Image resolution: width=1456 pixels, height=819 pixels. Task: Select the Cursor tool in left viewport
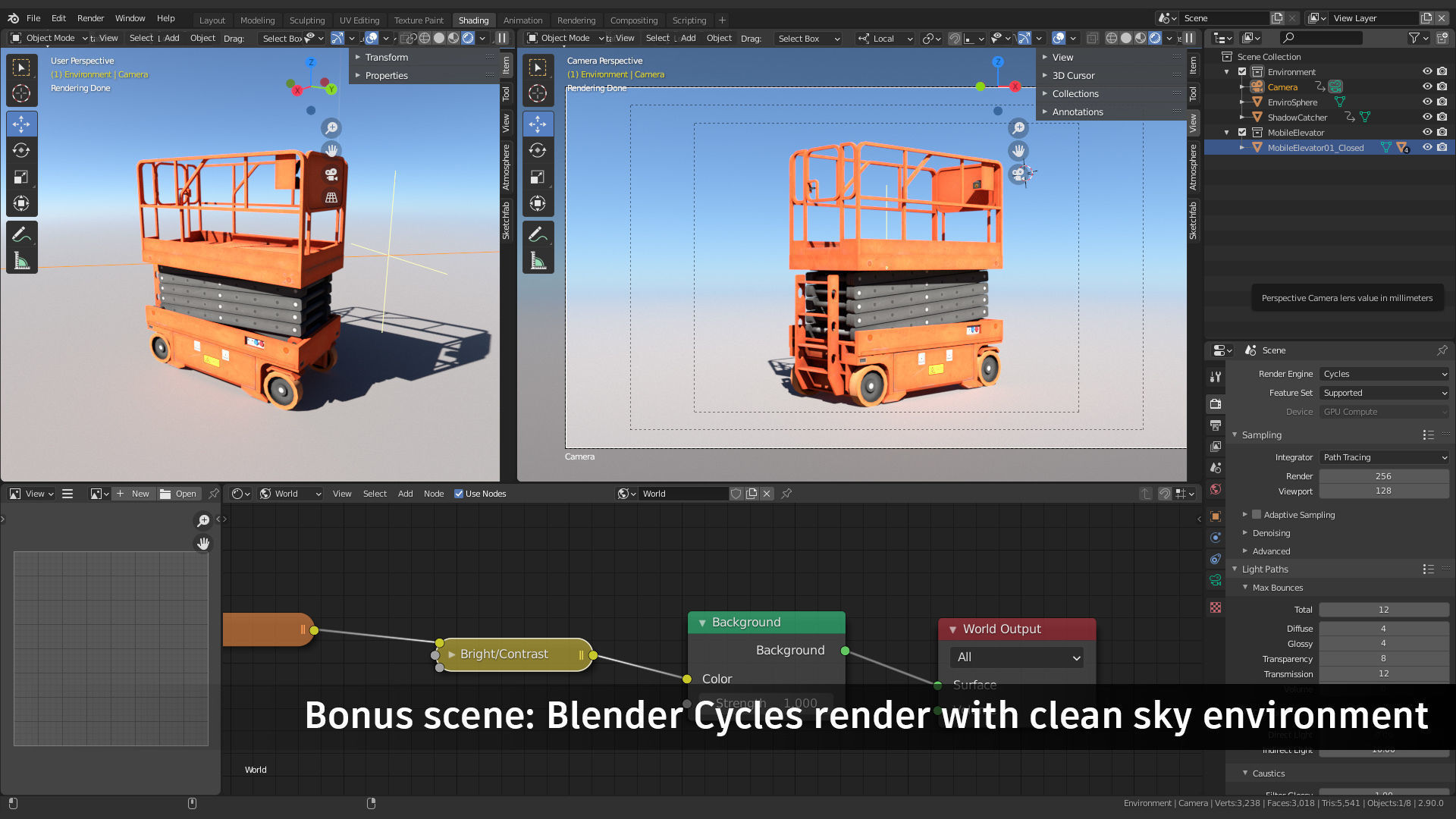pos(21,93)
